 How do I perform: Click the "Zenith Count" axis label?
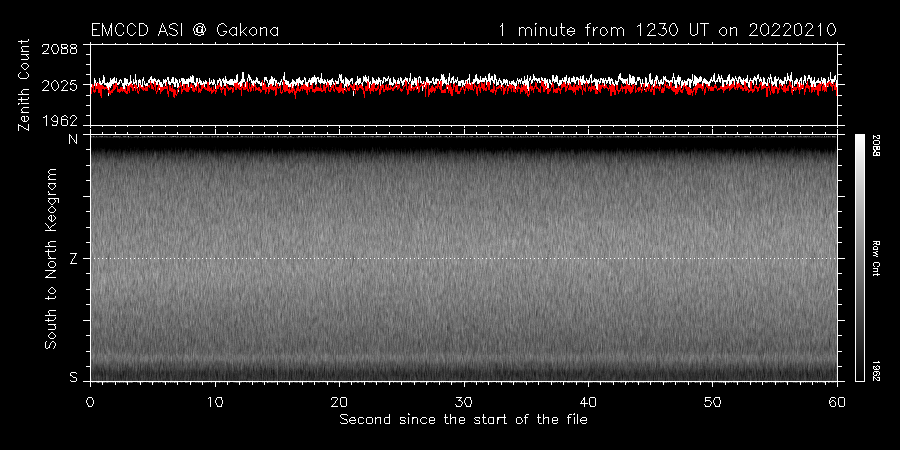[25, 85]
